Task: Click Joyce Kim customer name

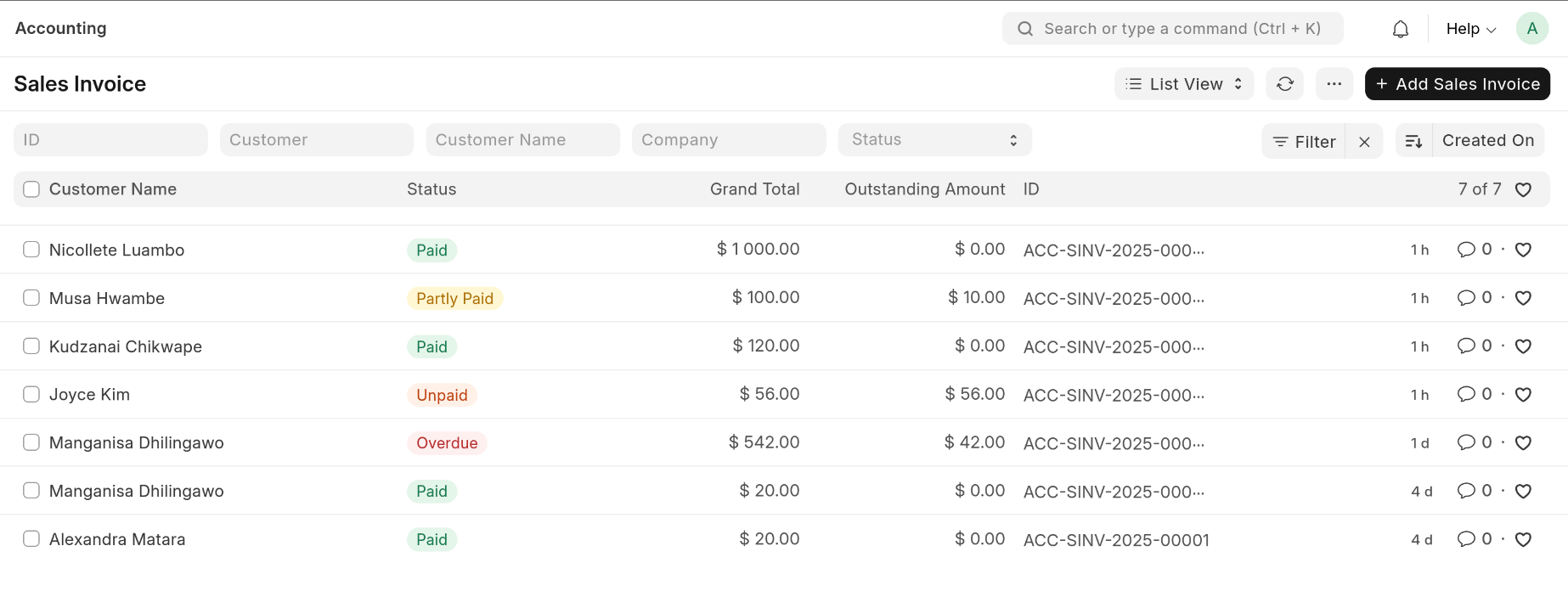Action: (89, 395)
